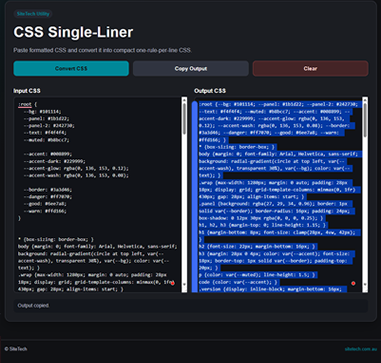Click the Output CSS scrollbar up arrow
Viewport: 381px width, 363px height.
click(x=365, y=100)
